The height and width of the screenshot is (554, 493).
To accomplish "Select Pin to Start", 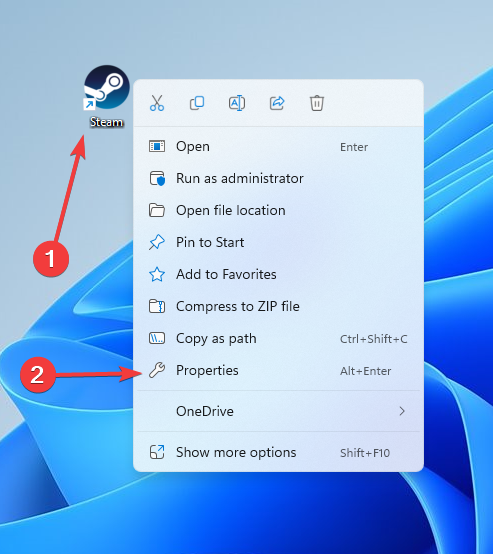I will point(278,242).
